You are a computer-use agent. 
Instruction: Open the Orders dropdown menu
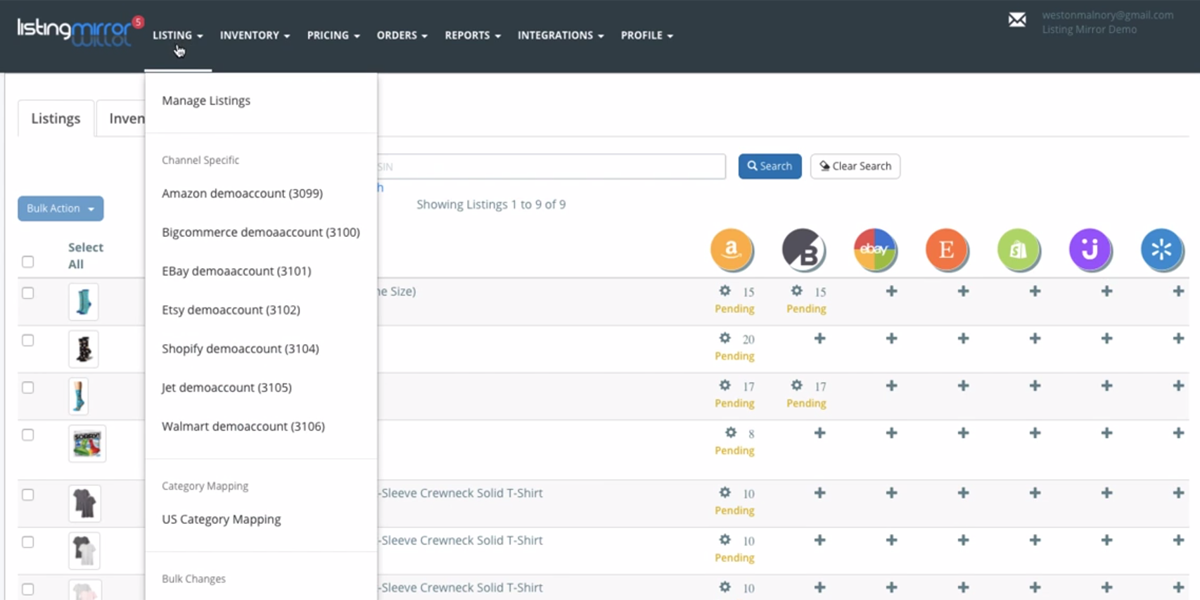[x=401, y=35]
